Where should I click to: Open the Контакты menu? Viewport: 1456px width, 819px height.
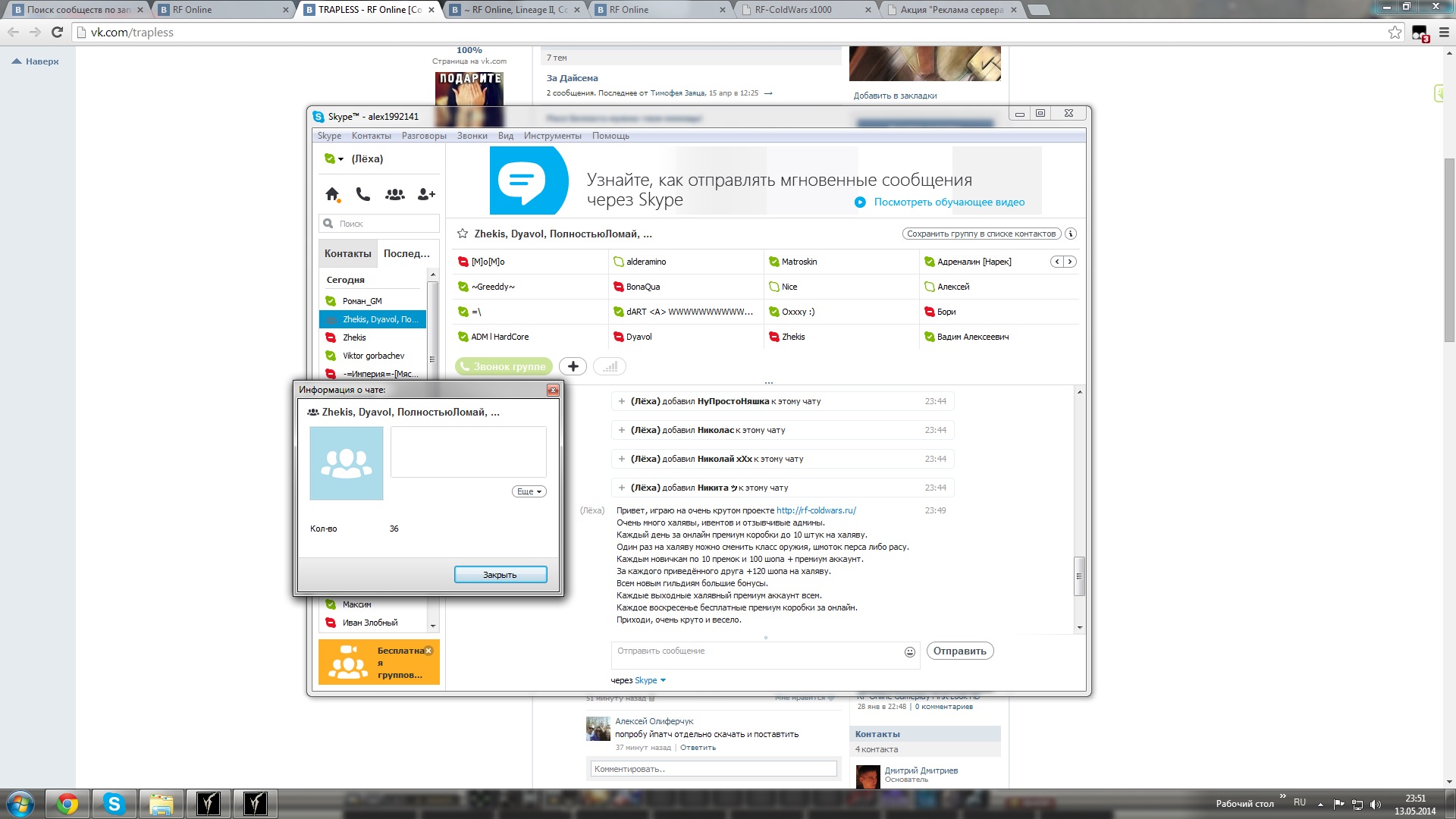point(372,136)
